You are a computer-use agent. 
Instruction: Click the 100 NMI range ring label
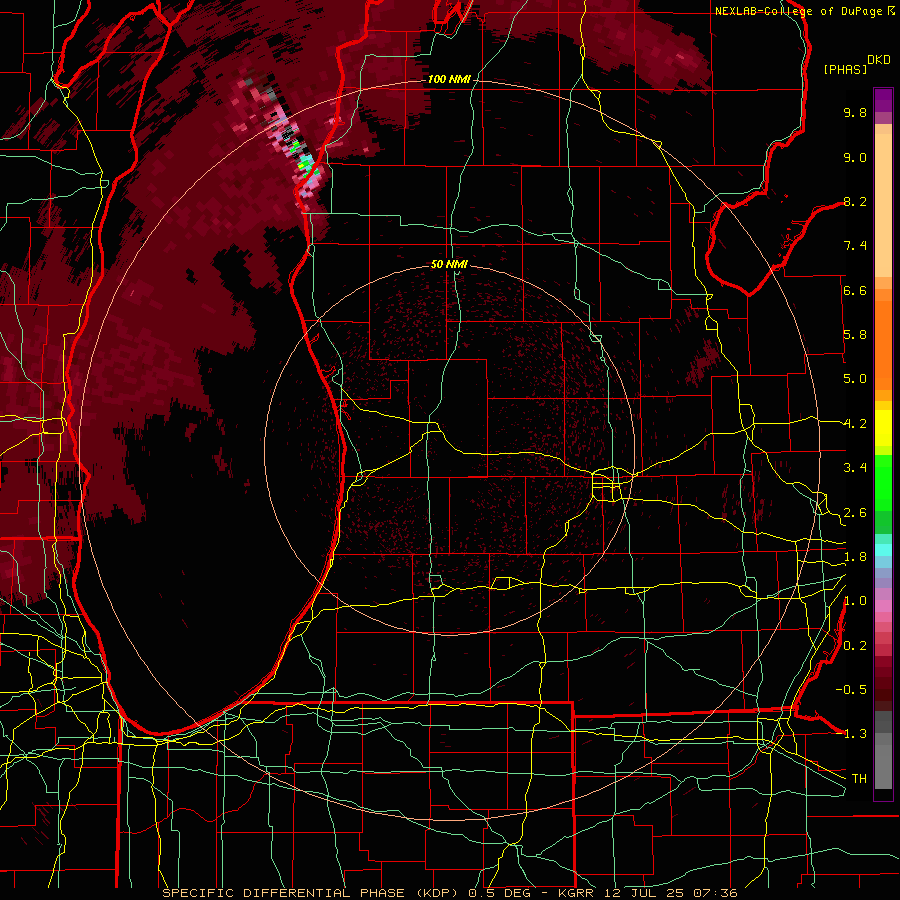point(449,79)
